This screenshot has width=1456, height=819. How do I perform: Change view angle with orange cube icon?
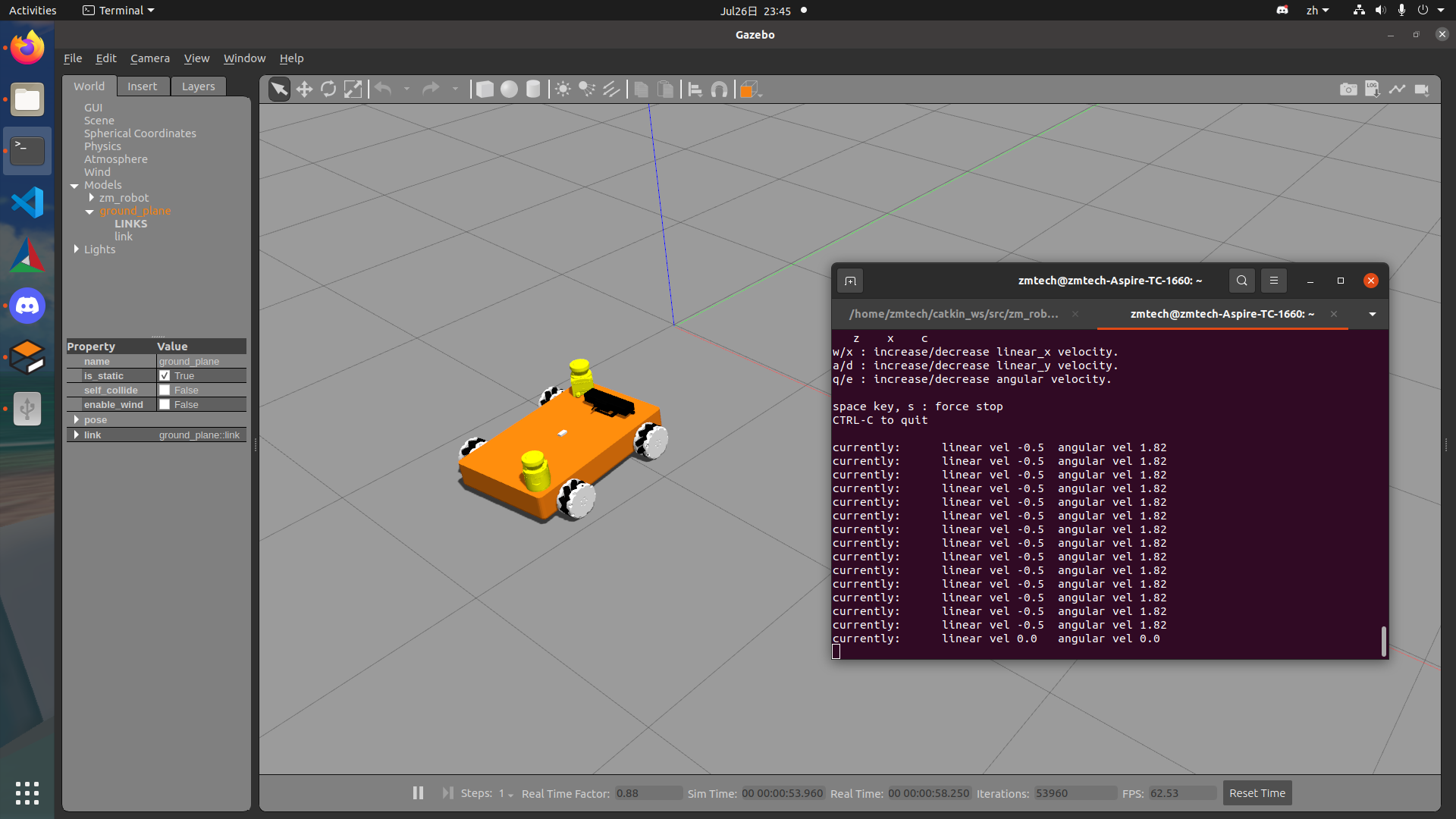749,89
